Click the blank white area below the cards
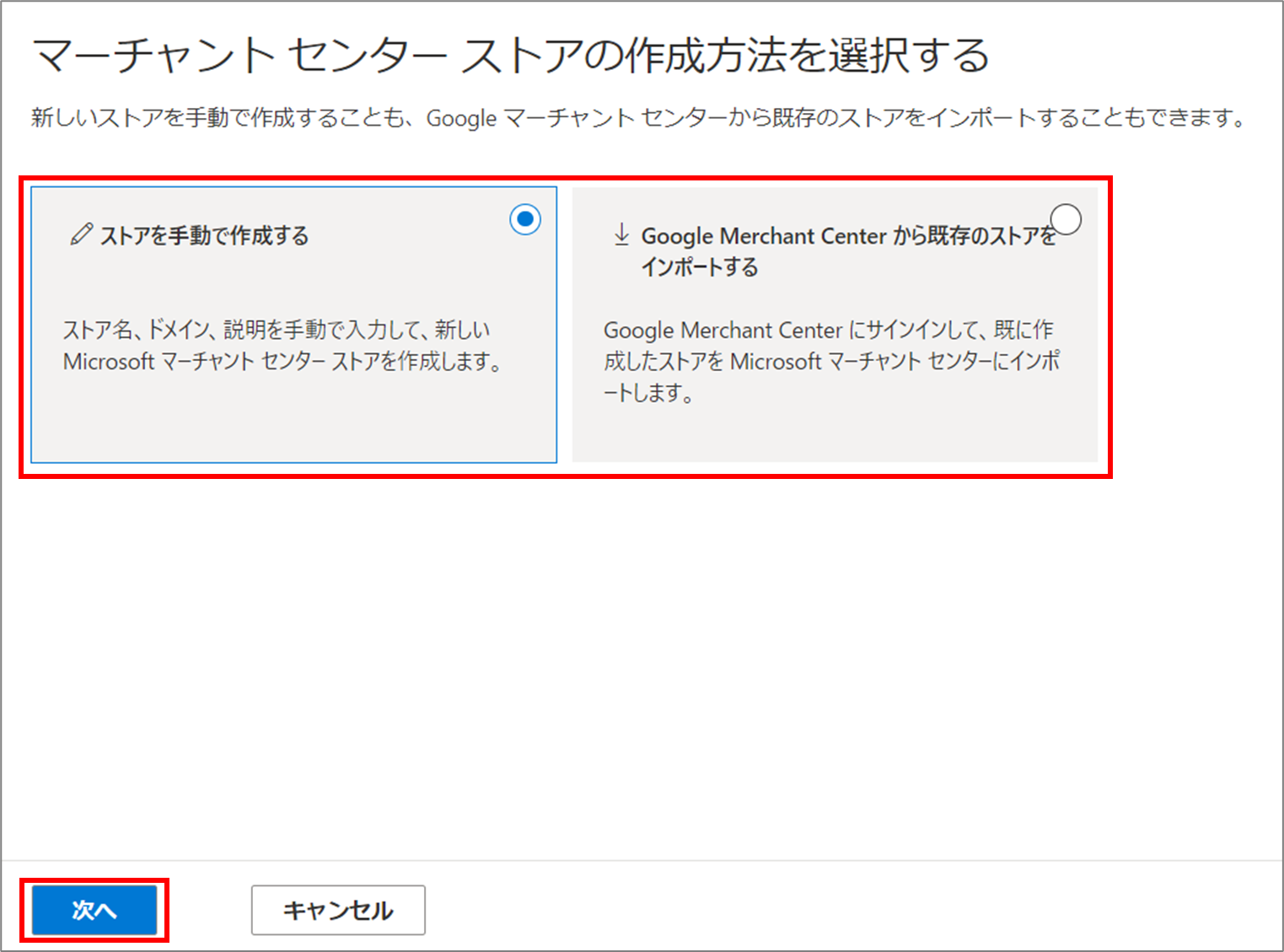The image size is (1284, 952). (x=641, y=666)
